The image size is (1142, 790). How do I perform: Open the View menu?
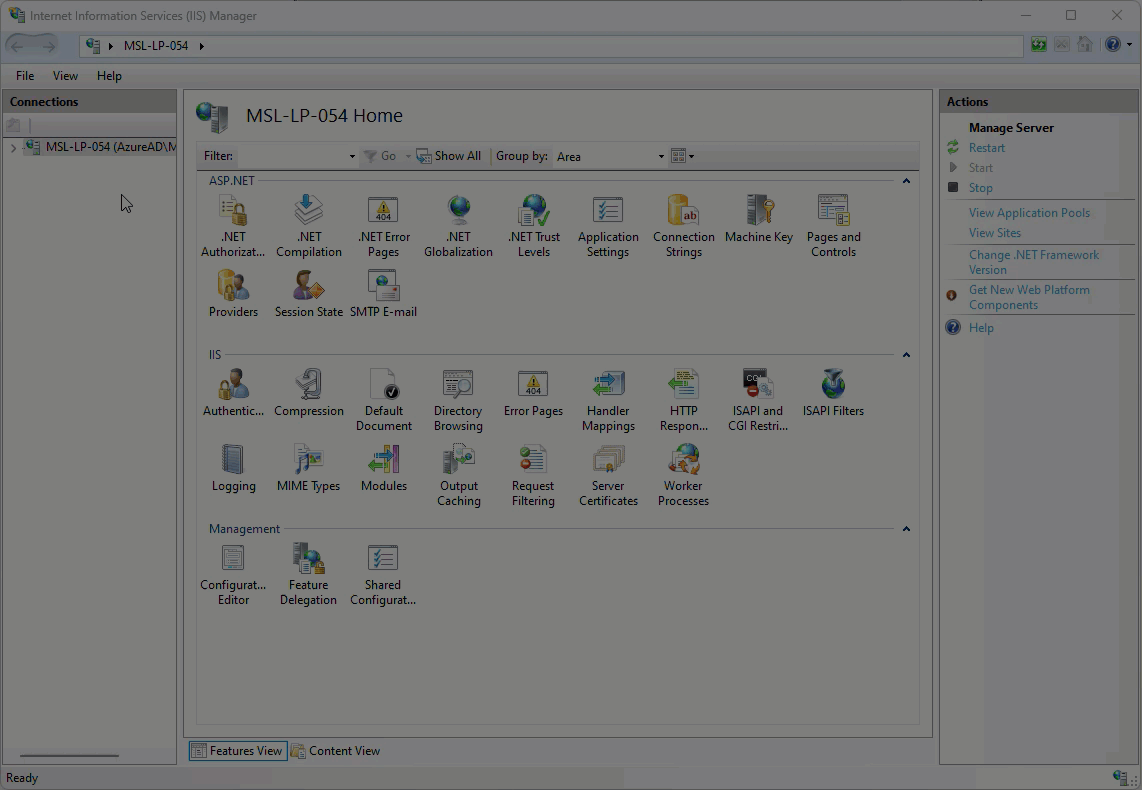(65, 76)
